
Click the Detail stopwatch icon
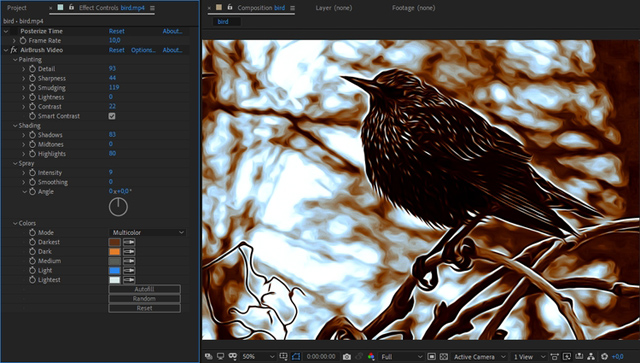point(33,69)
